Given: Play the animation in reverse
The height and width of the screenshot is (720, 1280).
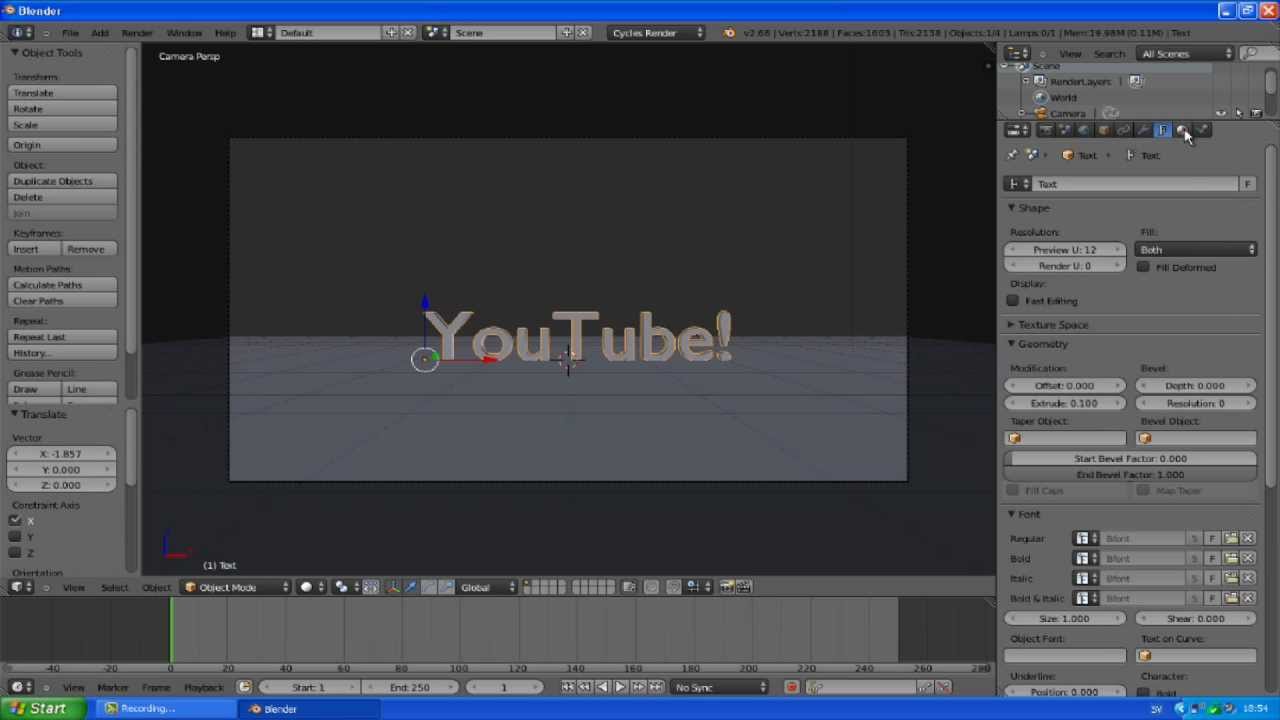Looking at the screenshot, I should (602, 687).
